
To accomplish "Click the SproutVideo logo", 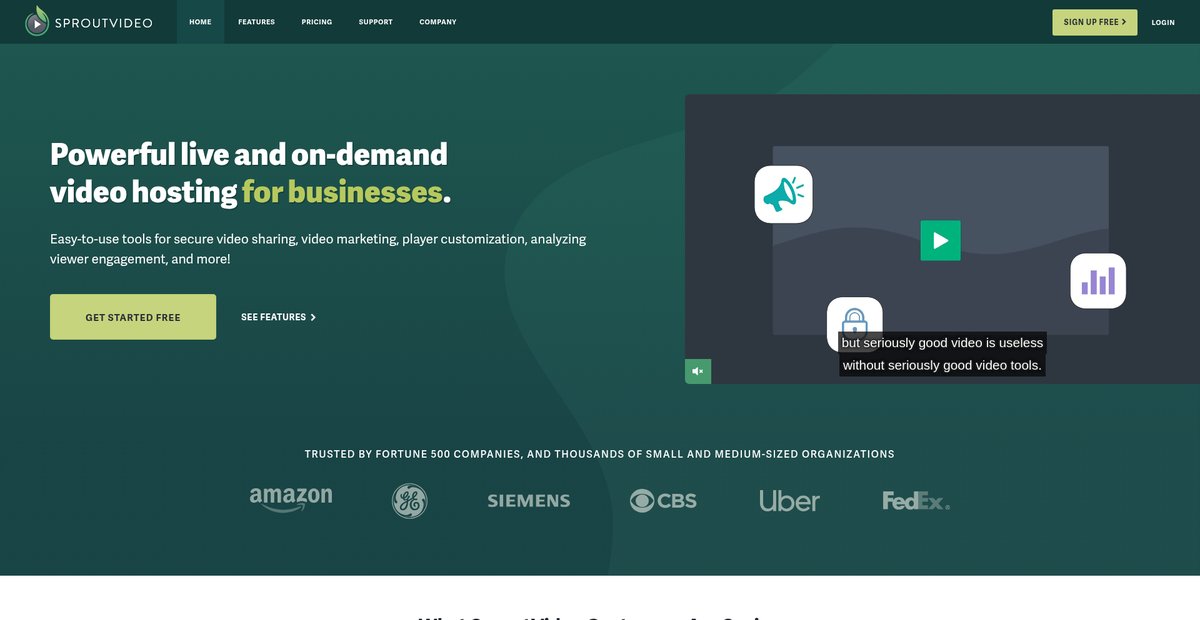I will click(89, 21).
